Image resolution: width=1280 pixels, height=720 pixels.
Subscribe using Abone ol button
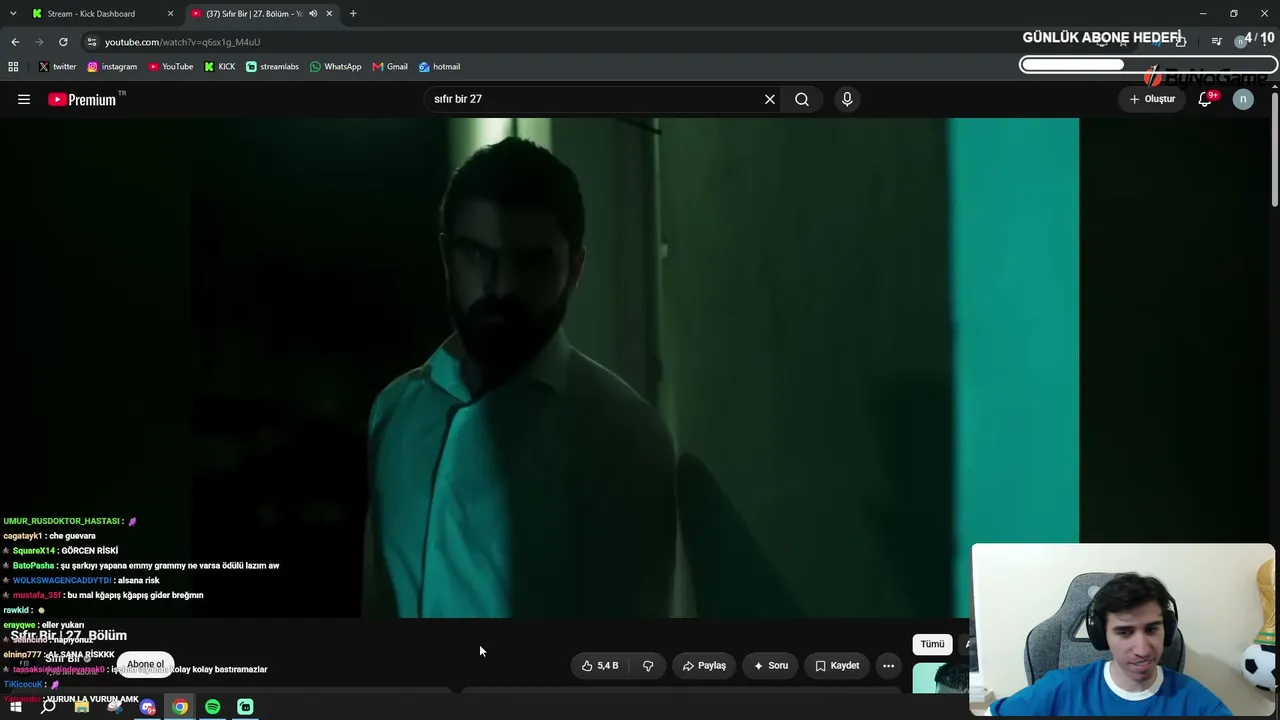(145, 664)
